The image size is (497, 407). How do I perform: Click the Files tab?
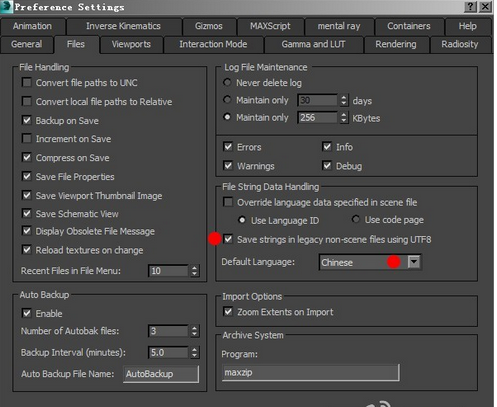click(x=76, y=44)
